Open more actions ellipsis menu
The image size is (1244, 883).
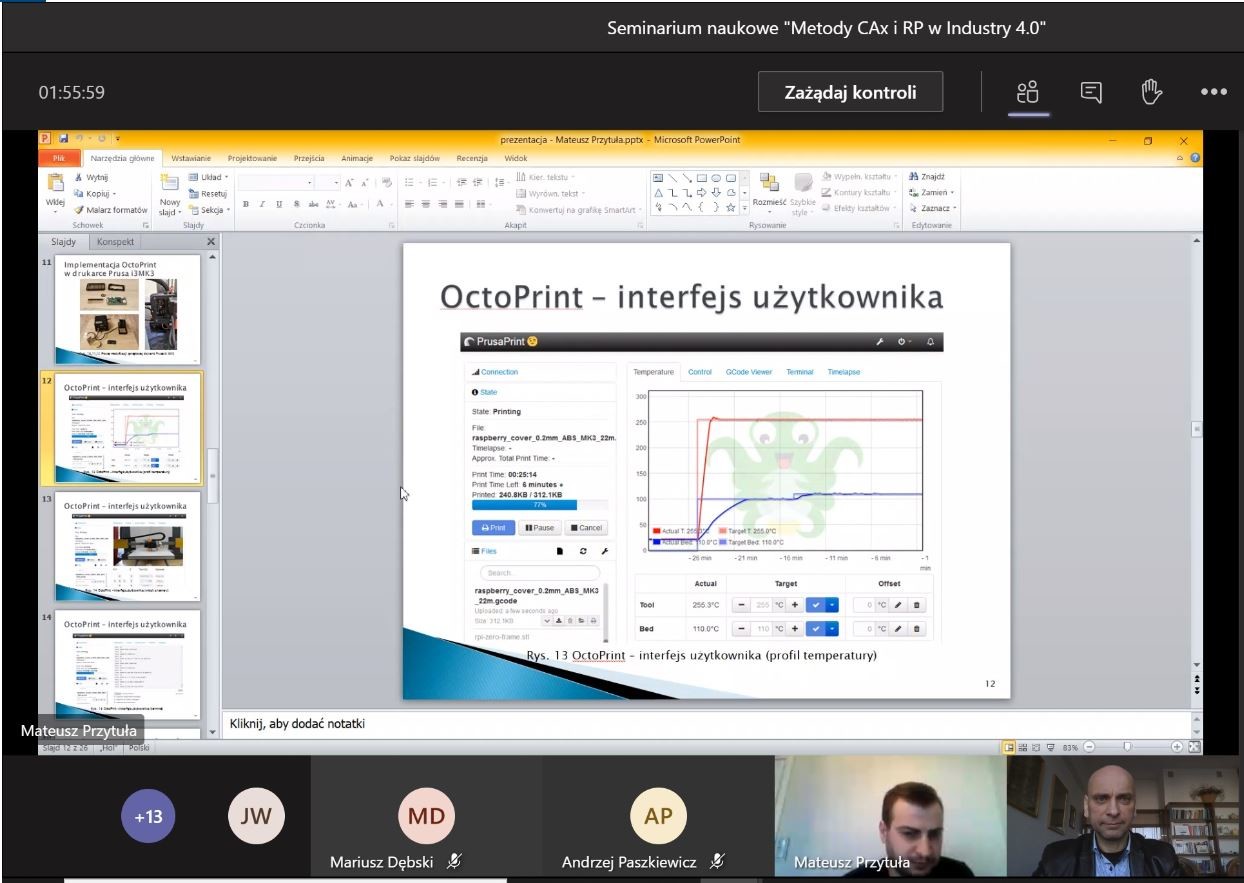1213,93
